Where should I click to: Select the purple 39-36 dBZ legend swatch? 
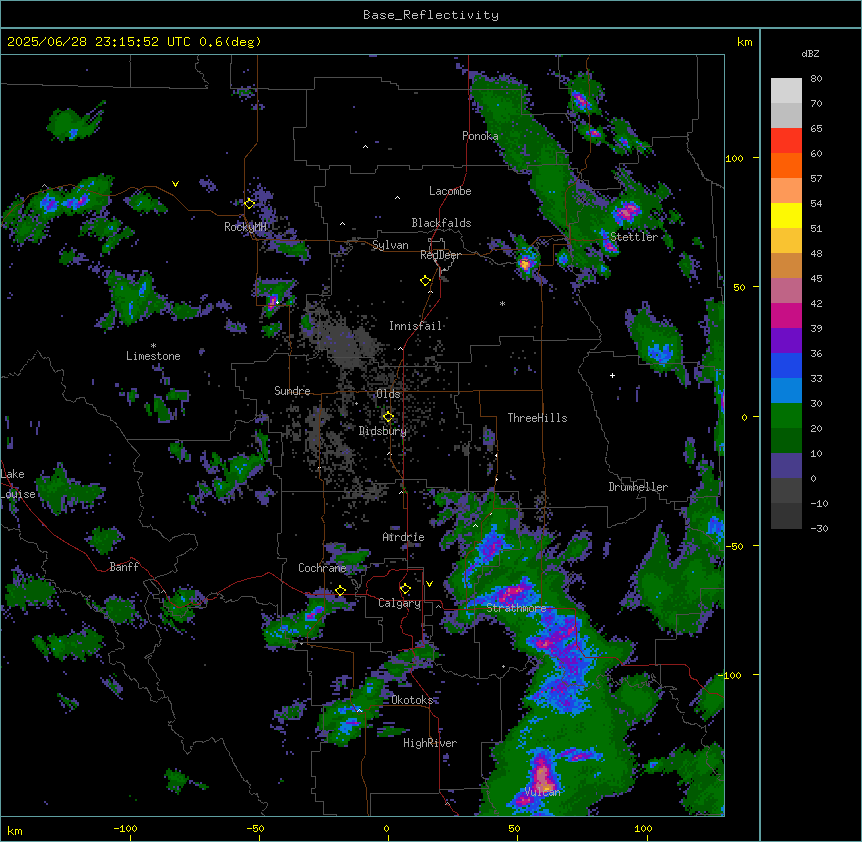click(x=786, y=340)
